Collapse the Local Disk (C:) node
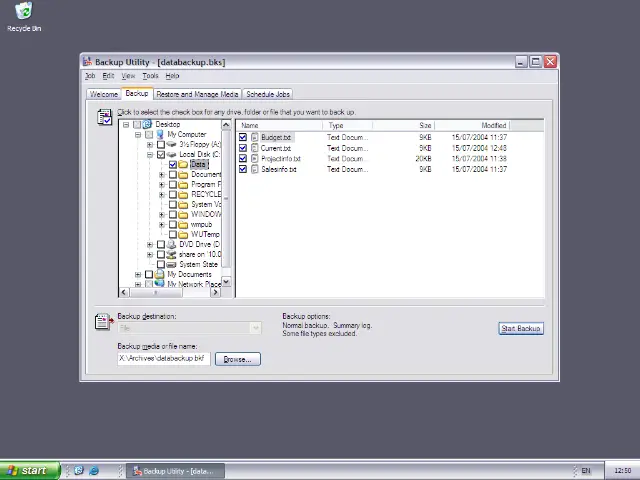Screen dimensions: 640x480 click(x=150, y=154)
